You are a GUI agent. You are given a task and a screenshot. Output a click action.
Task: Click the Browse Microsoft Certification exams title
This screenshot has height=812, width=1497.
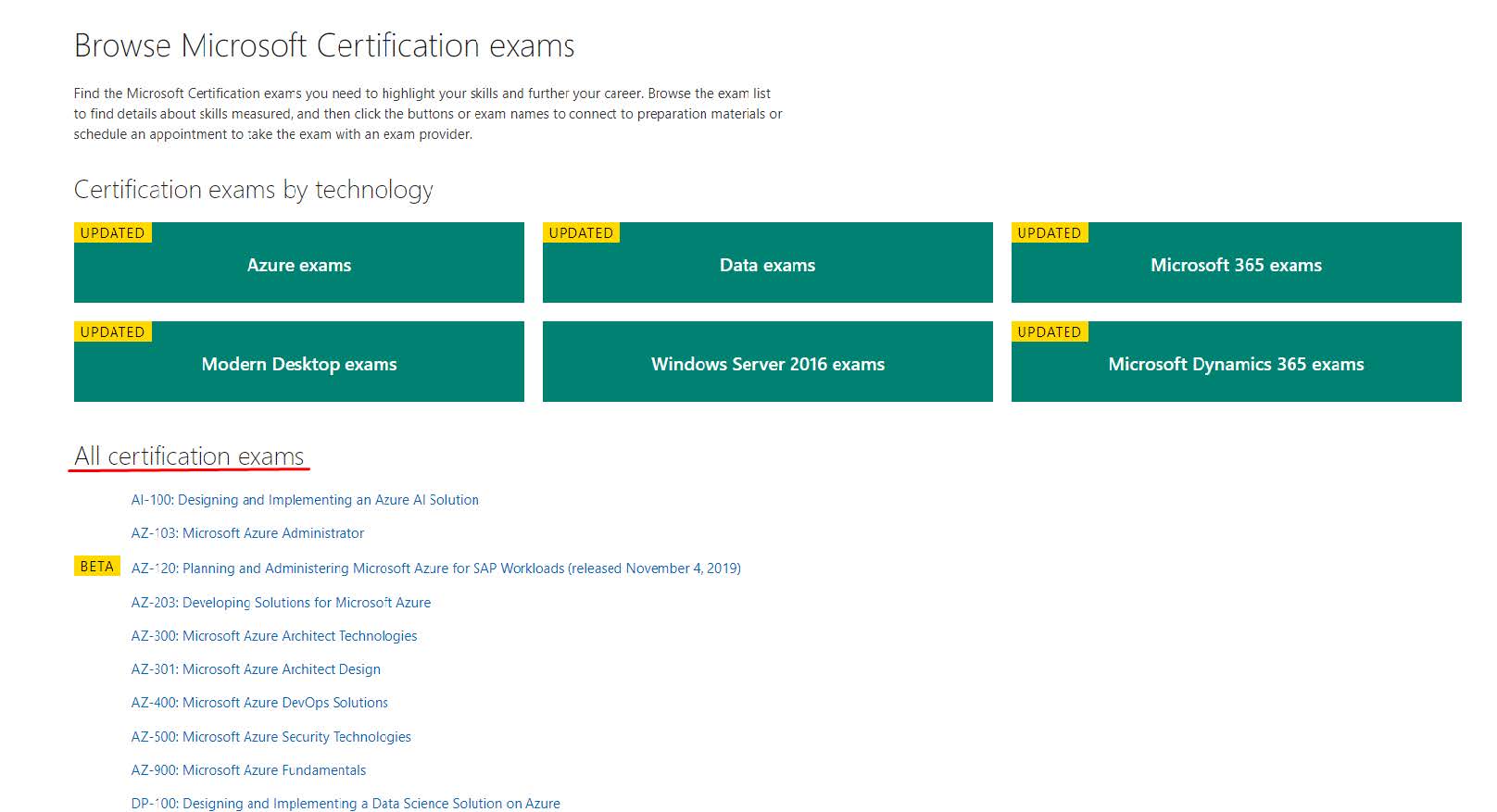coord(324,45)
